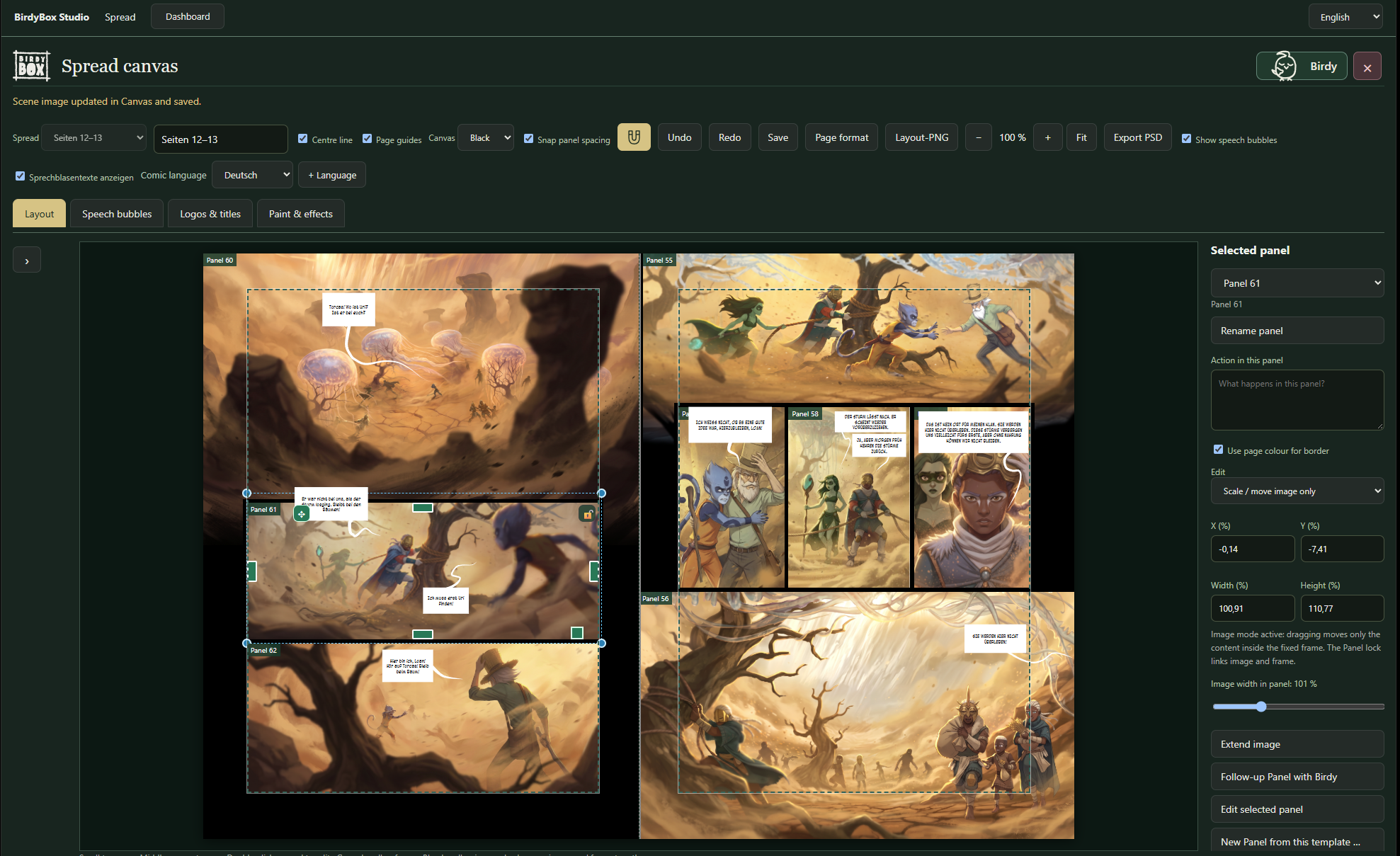
Task: Toggle the padlock icon on Panel 61
Action: pyautogui.click(x=587, y=514)
